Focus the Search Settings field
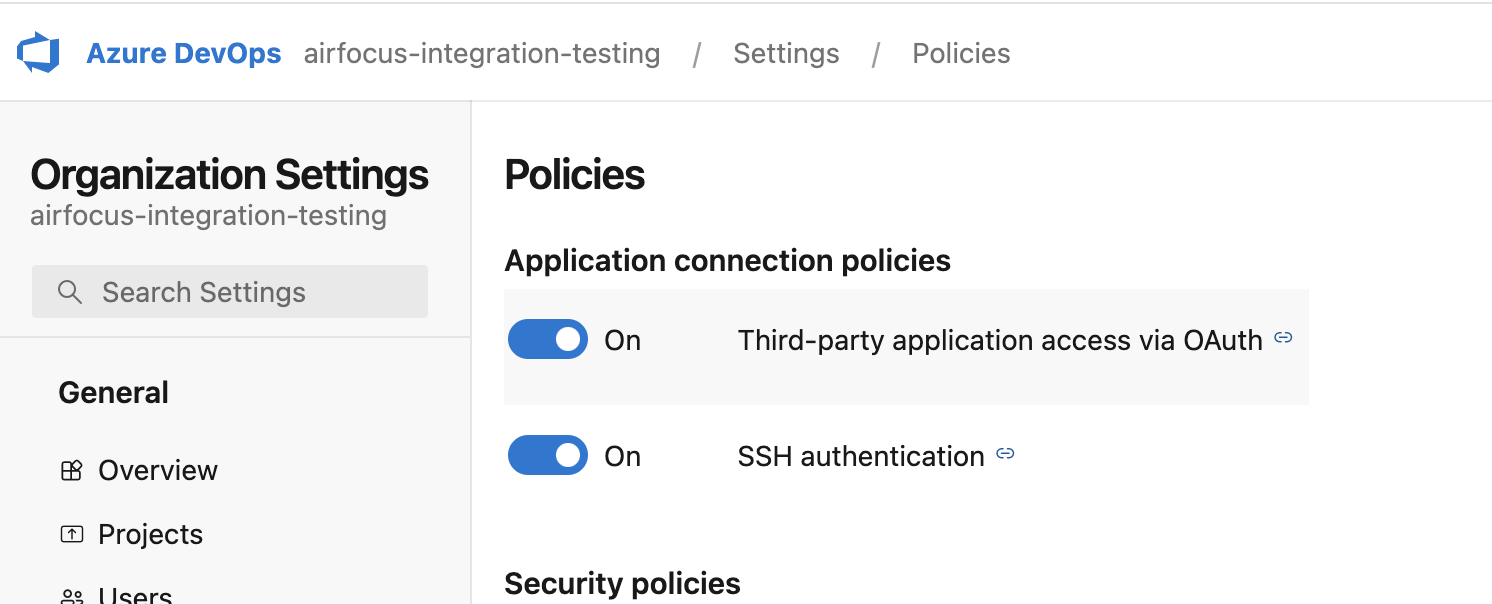The image size is (1492, 604). (230, 292)
